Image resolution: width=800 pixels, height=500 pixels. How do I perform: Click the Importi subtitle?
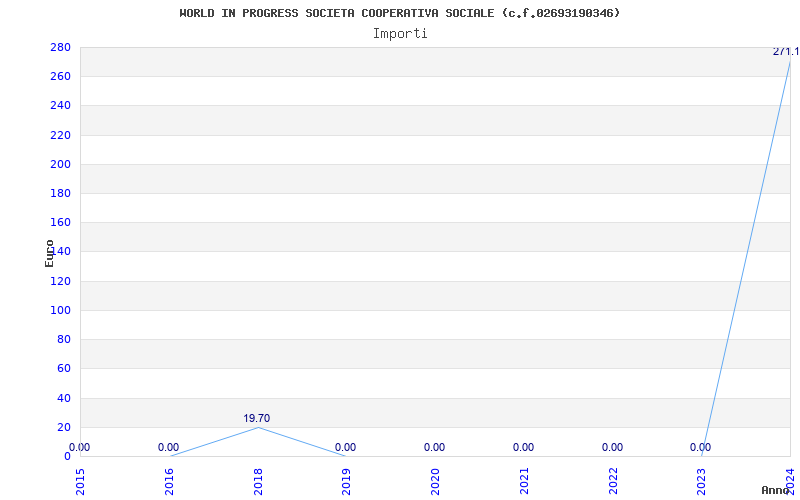pos(400,34)
